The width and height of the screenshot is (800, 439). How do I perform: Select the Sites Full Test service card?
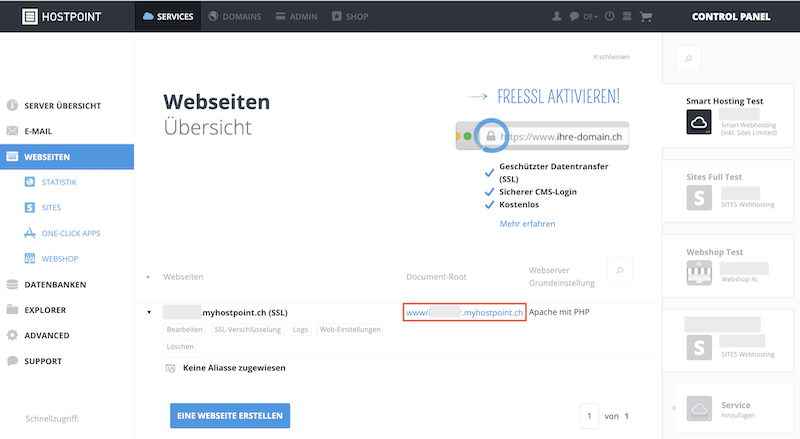(728, 191)
